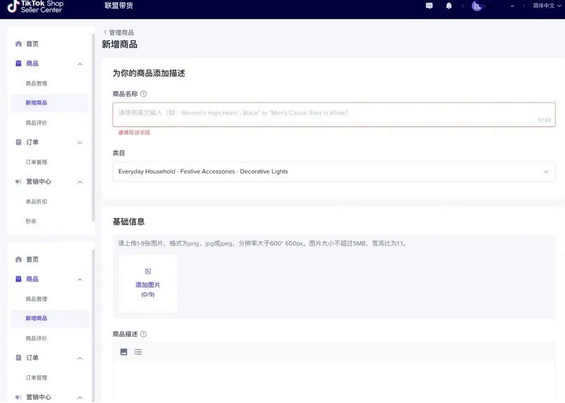The width and height of the screenshot is (565, 403).
Task: Click 首页 home icon in top sidebar
Action: click(x=18, y=44)
